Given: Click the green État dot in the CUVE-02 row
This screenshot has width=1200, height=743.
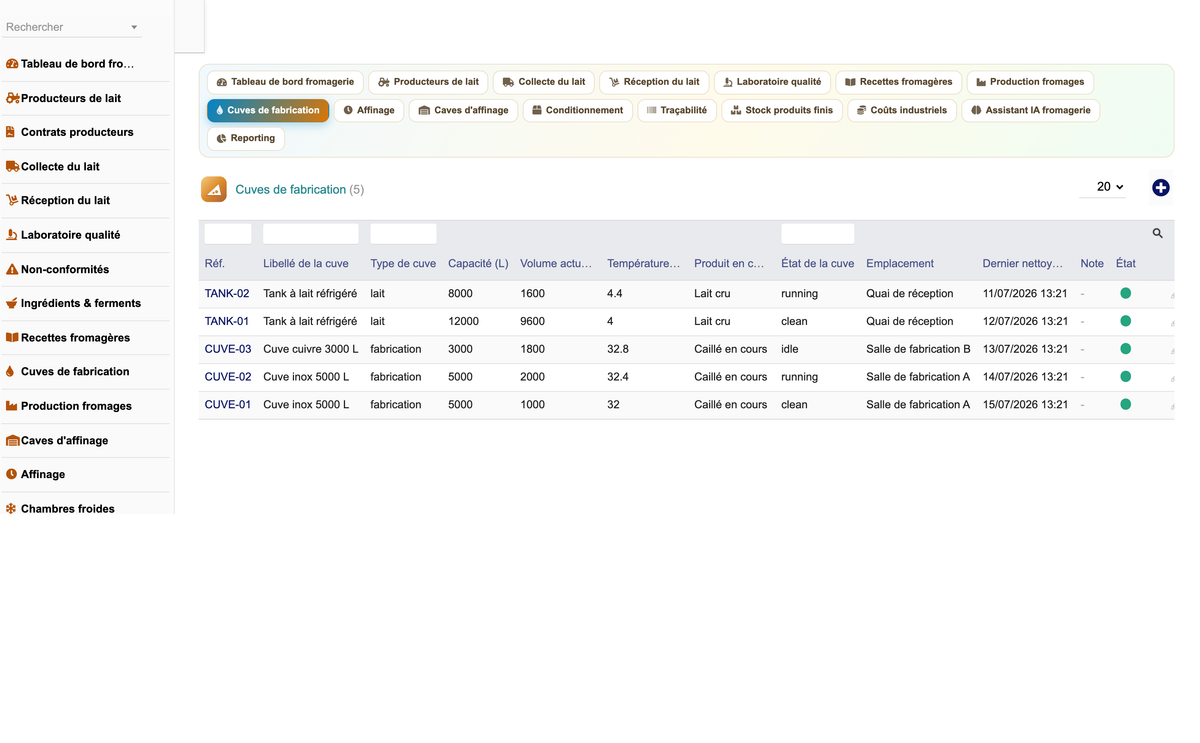Looking at the screenshot, I should (1125, 377).
